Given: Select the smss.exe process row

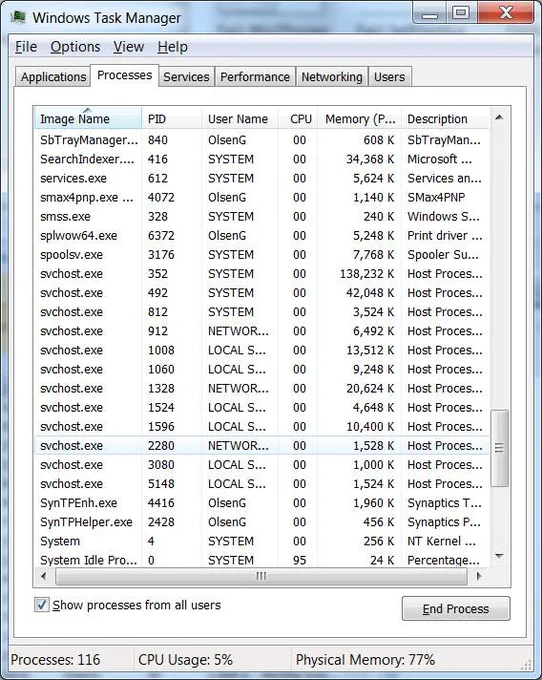Looking at the screenshot, I should click(x=261, y=216).
